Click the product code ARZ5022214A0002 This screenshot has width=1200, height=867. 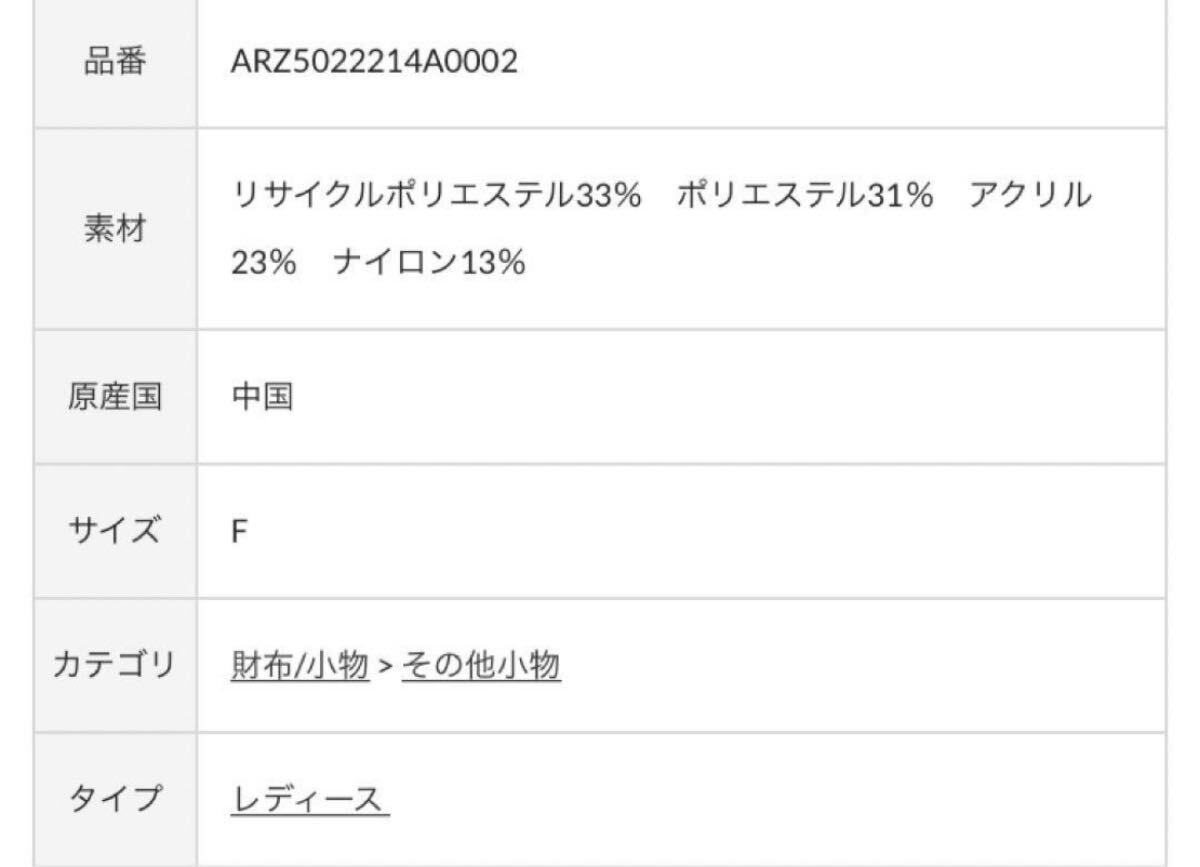[375, 63]
